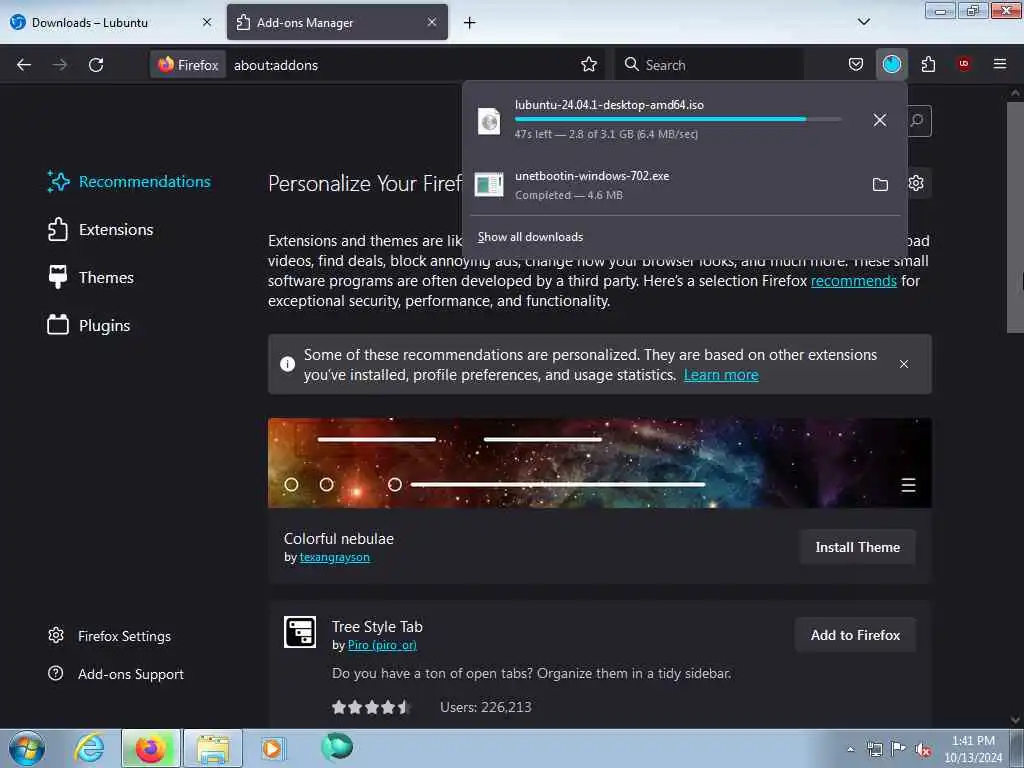The height and width of the screenshot is (768, 1024).
Task: Click the green round taskbar app icon
Action: 337,747
